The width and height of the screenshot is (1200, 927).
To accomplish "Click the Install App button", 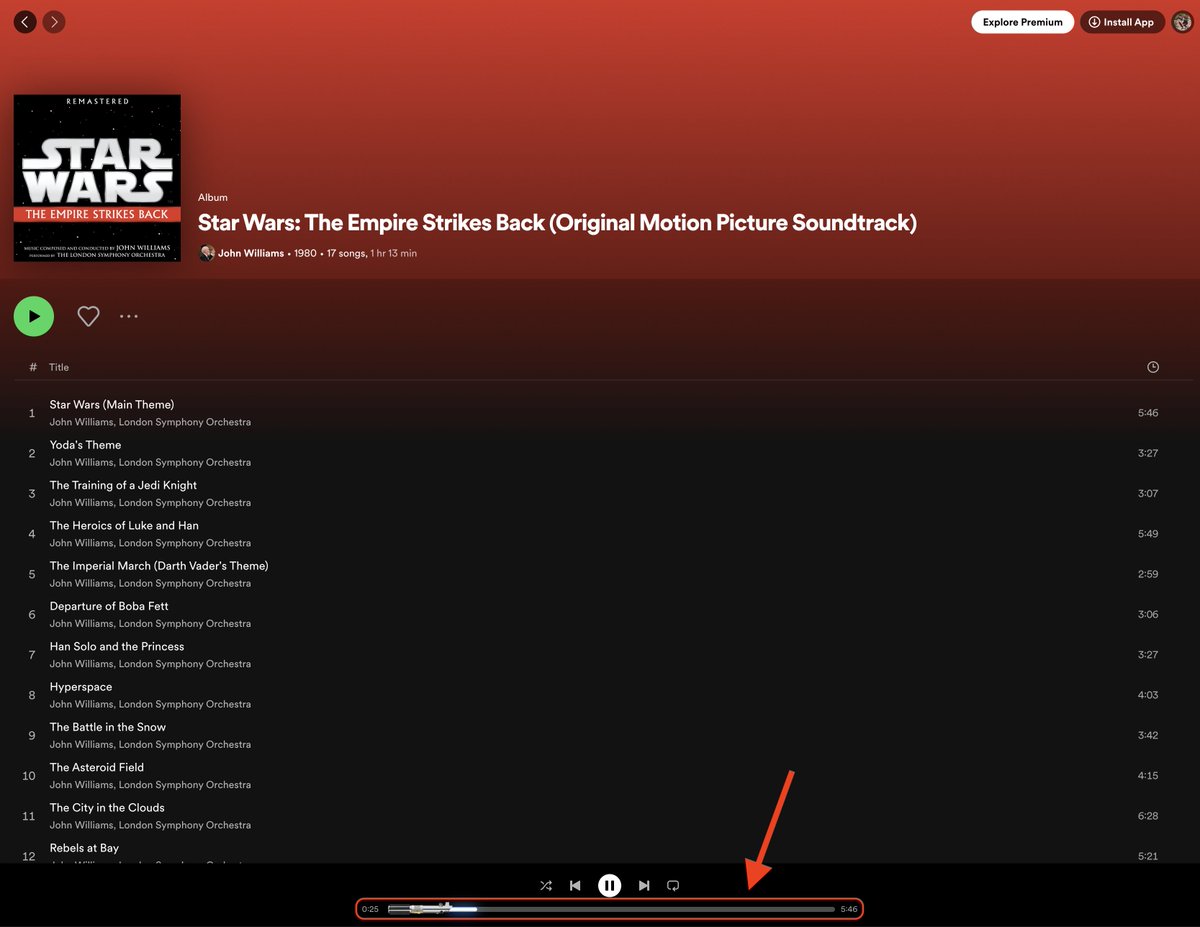I will 1122,21.
